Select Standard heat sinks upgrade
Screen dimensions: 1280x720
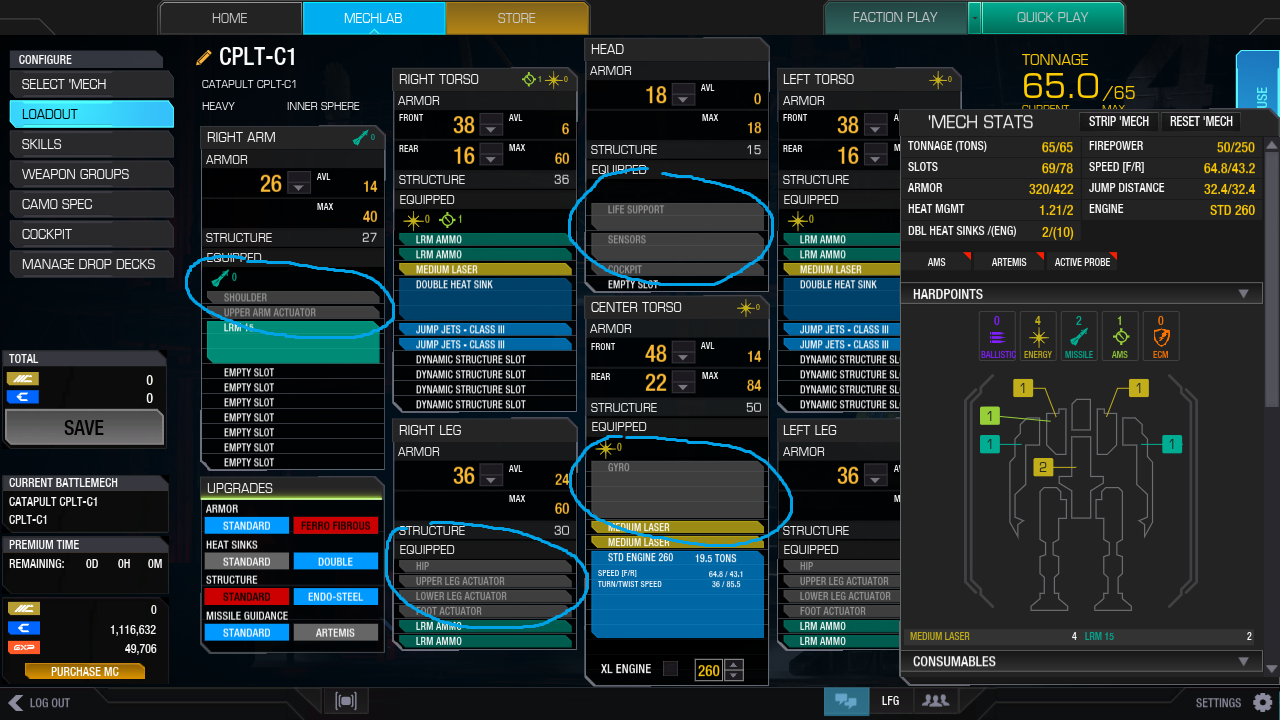click(246, 562)
